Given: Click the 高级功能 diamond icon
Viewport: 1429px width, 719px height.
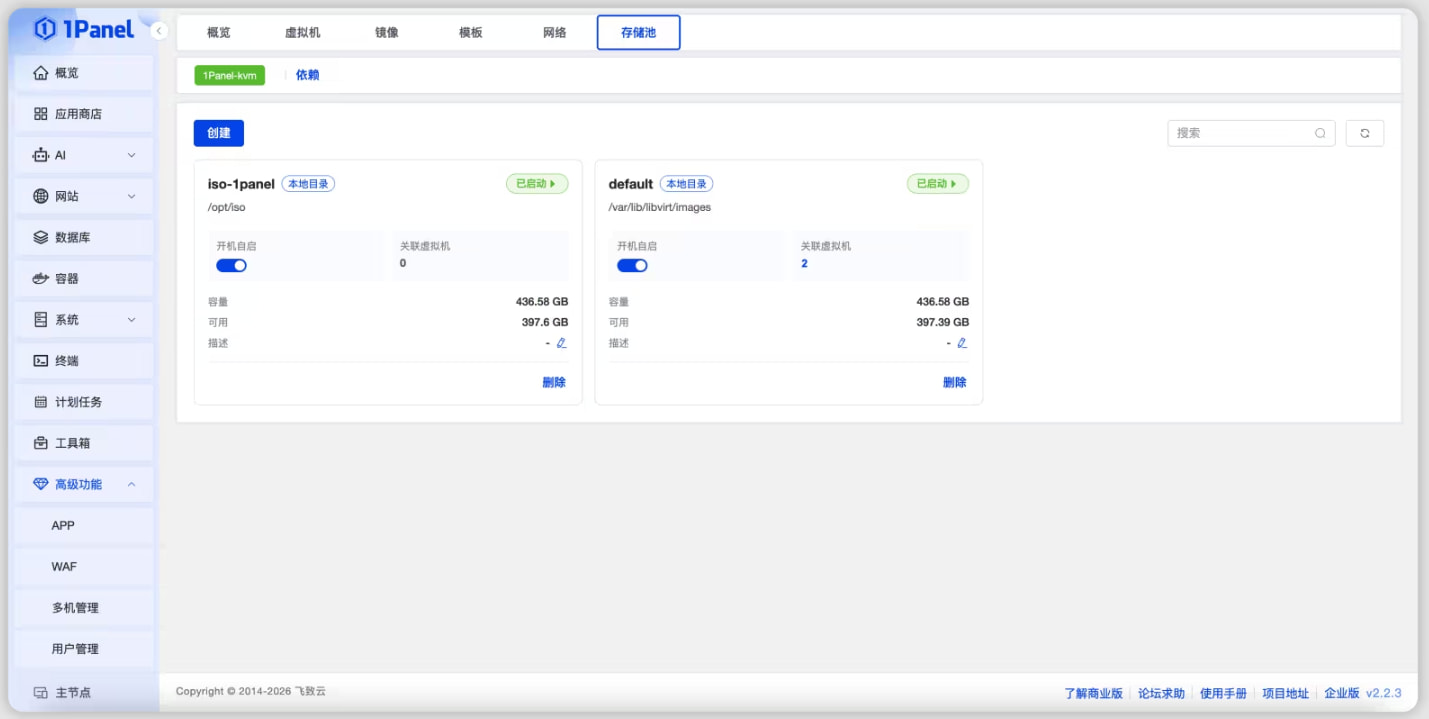Looking at the screenshot, I should [x=41, y=484].
